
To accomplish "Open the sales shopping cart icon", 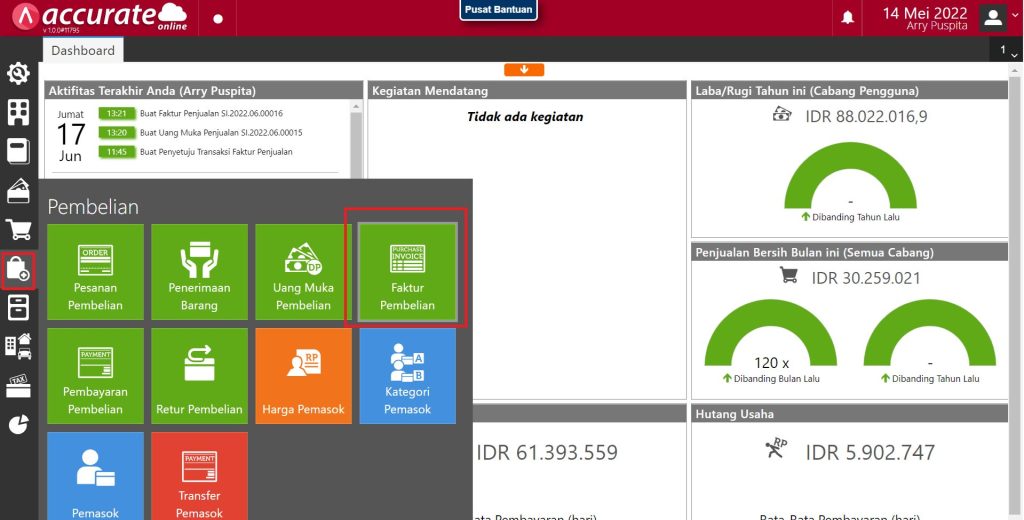I will pyautogui.click(x=18, y=229).
